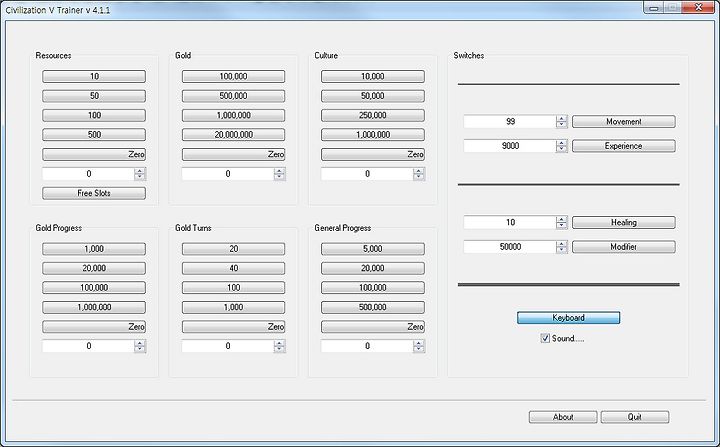This screenshot has height=447, width=720.
Task: Click the Gold Progress spinner arrows
Action: click(140, 346)
